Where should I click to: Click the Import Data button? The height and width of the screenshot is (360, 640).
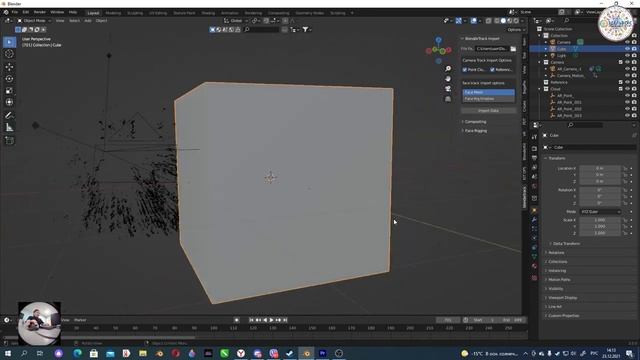489,111
